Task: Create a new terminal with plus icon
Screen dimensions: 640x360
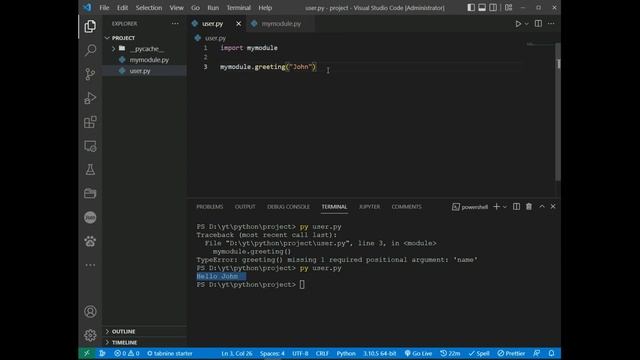Action: pos(496,207)
